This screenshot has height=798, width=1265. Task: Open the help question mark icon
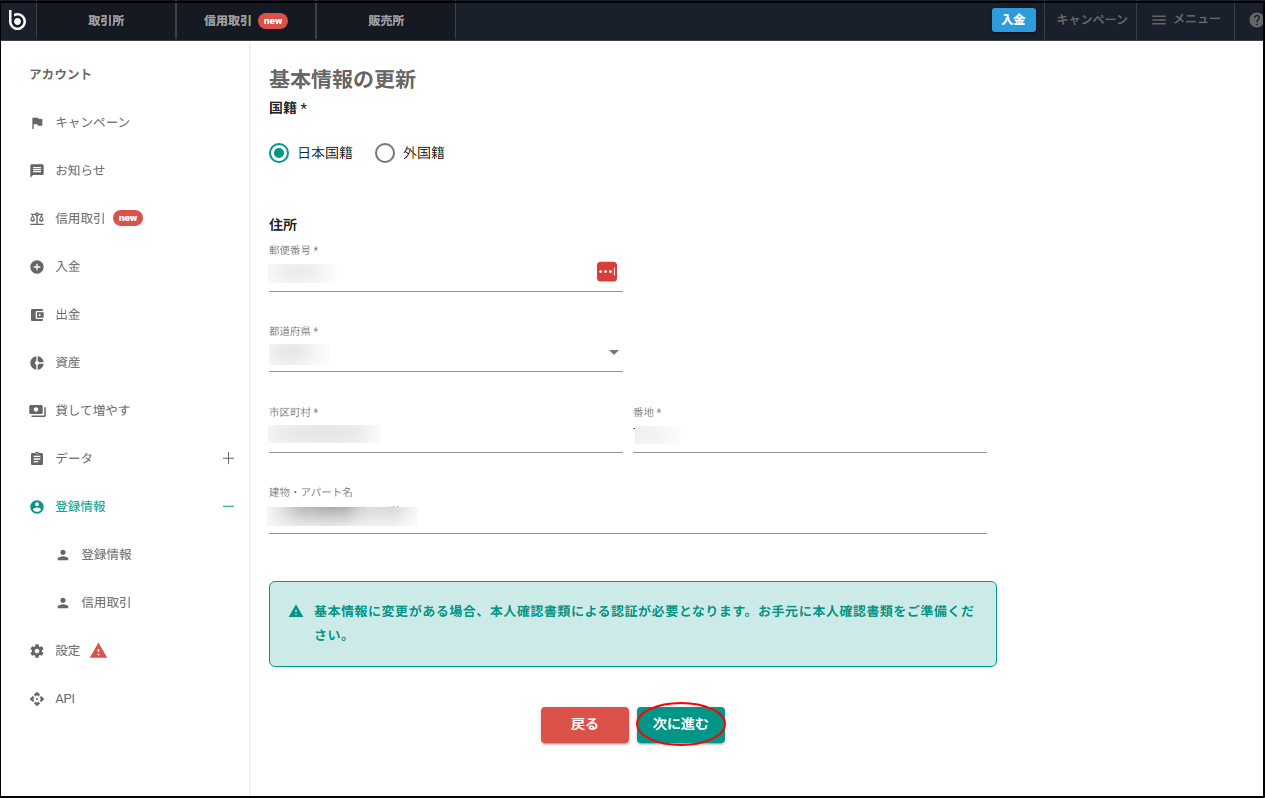[x=1256, y=20]
